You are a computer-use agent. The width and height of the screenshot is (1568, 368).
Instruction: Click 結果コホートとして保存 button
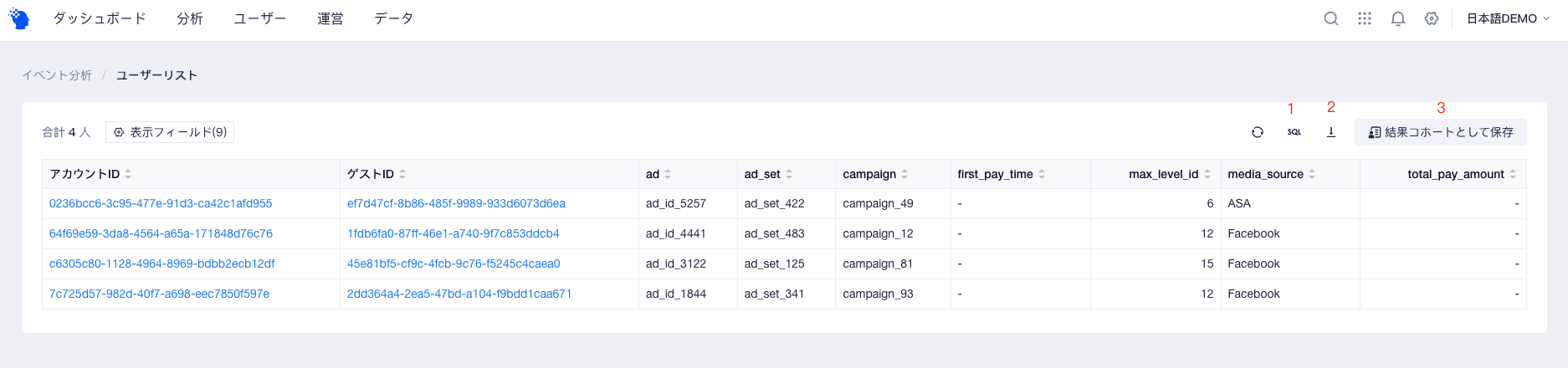pyautogui.click(x=1441, y=132)
